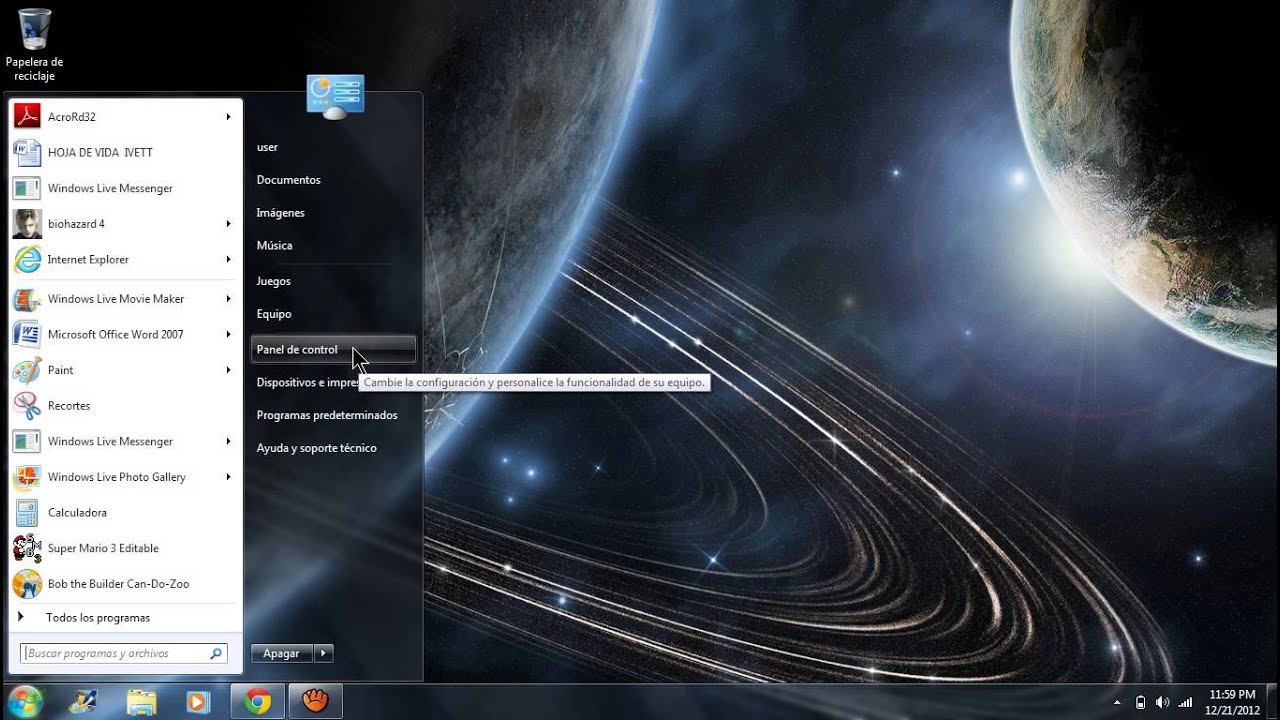Screen dimensions: 1280x720
Task: Open the Apagar options arrow
Action: [323, 653]
